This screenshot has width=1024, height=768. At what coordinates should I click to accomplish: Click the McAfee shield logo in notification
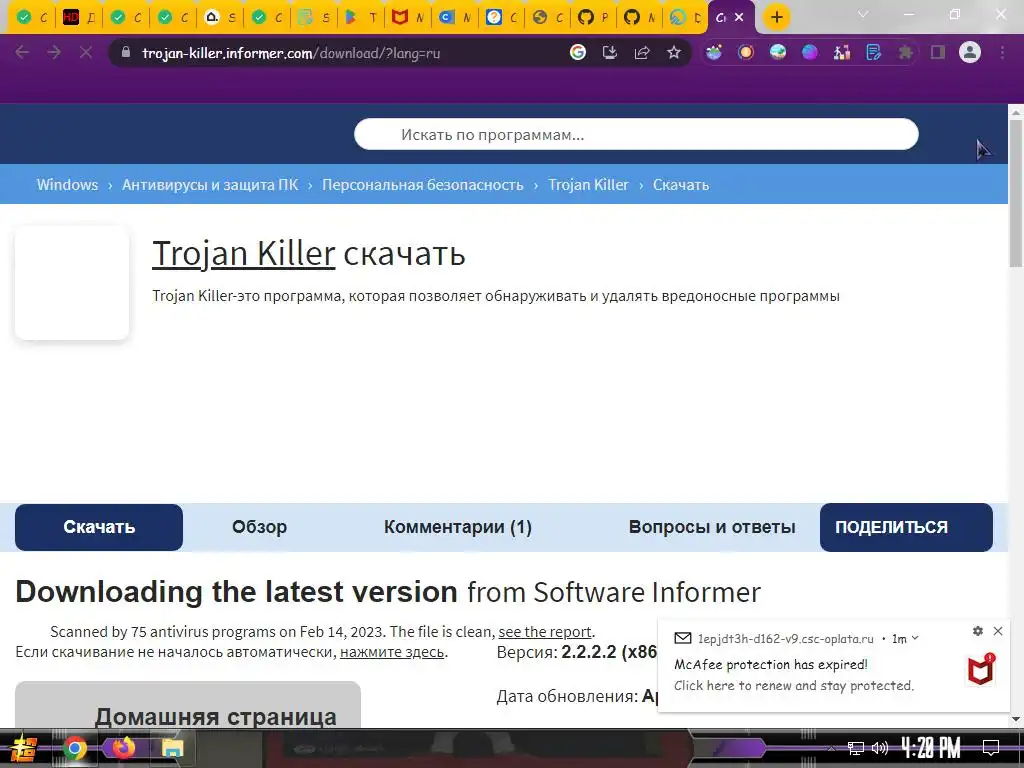[981, 669]
